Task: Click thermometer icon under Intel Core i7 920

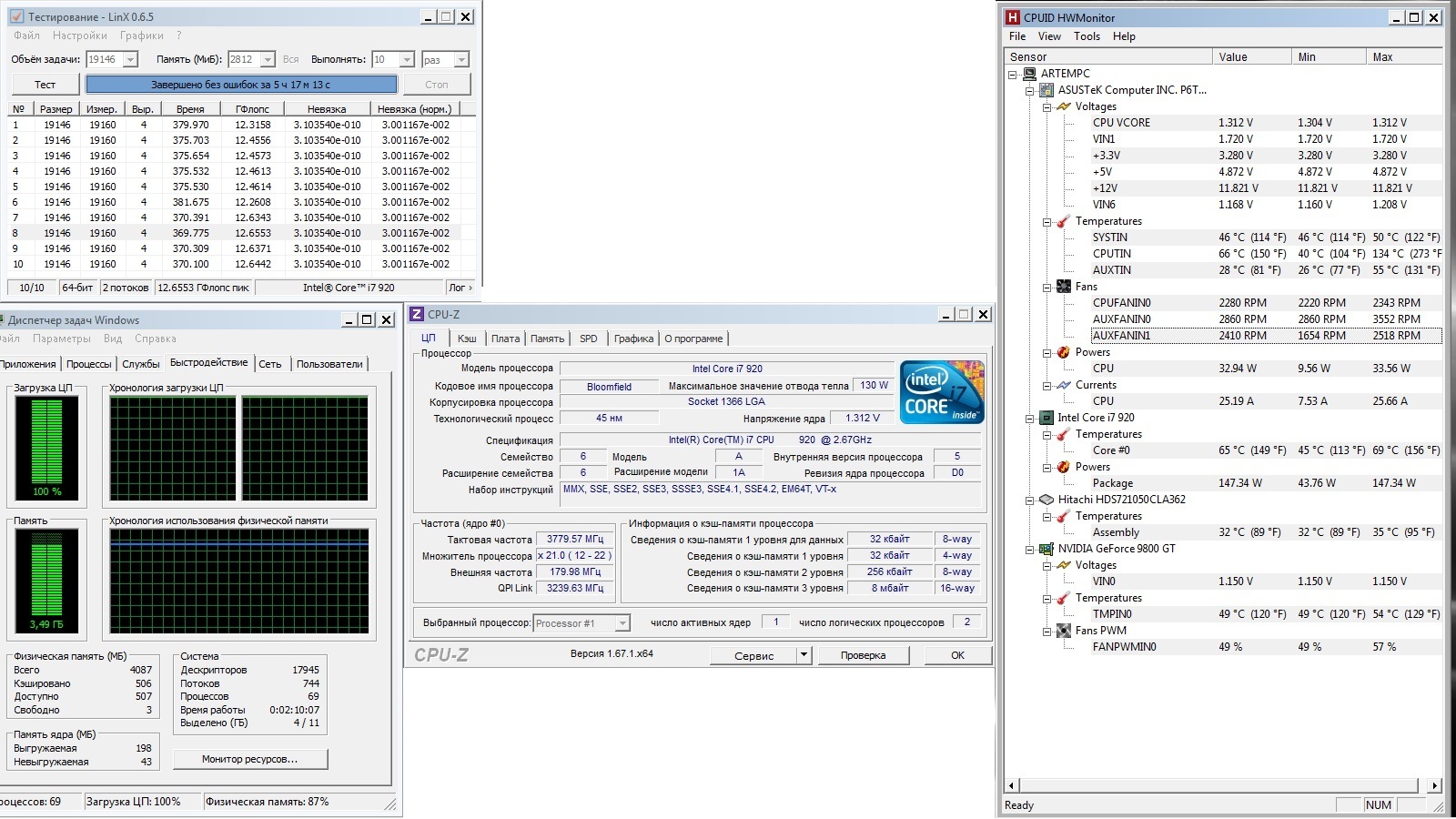Action: pyautogui.click(x=1063, y=434)
